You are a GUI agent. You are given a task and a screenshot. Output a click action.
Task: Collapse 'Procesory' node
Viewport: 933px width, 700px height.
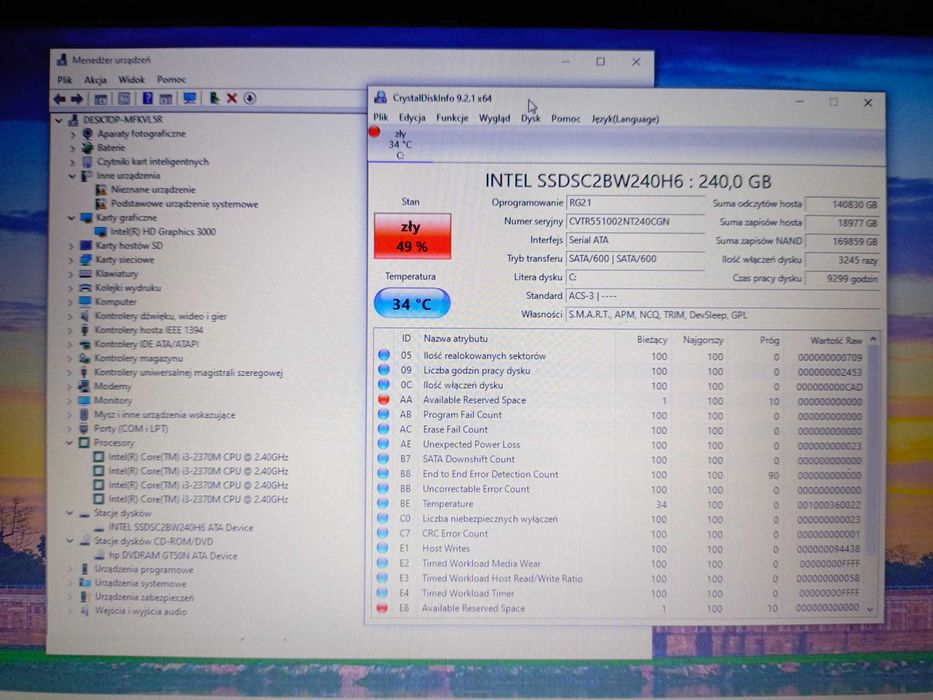(x=70, y=443)
